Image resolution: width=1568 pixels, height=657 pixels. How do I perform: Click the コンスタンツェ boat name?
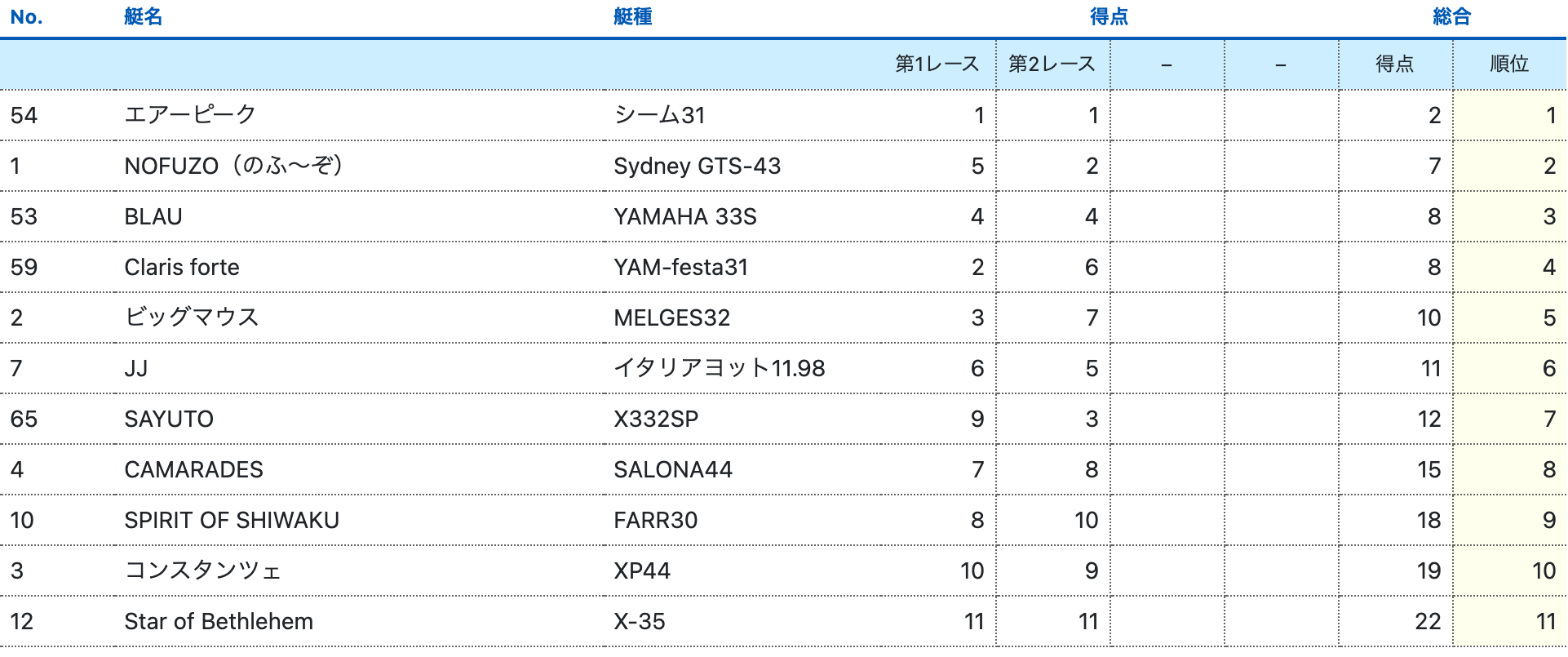click(x=202, y=570)
